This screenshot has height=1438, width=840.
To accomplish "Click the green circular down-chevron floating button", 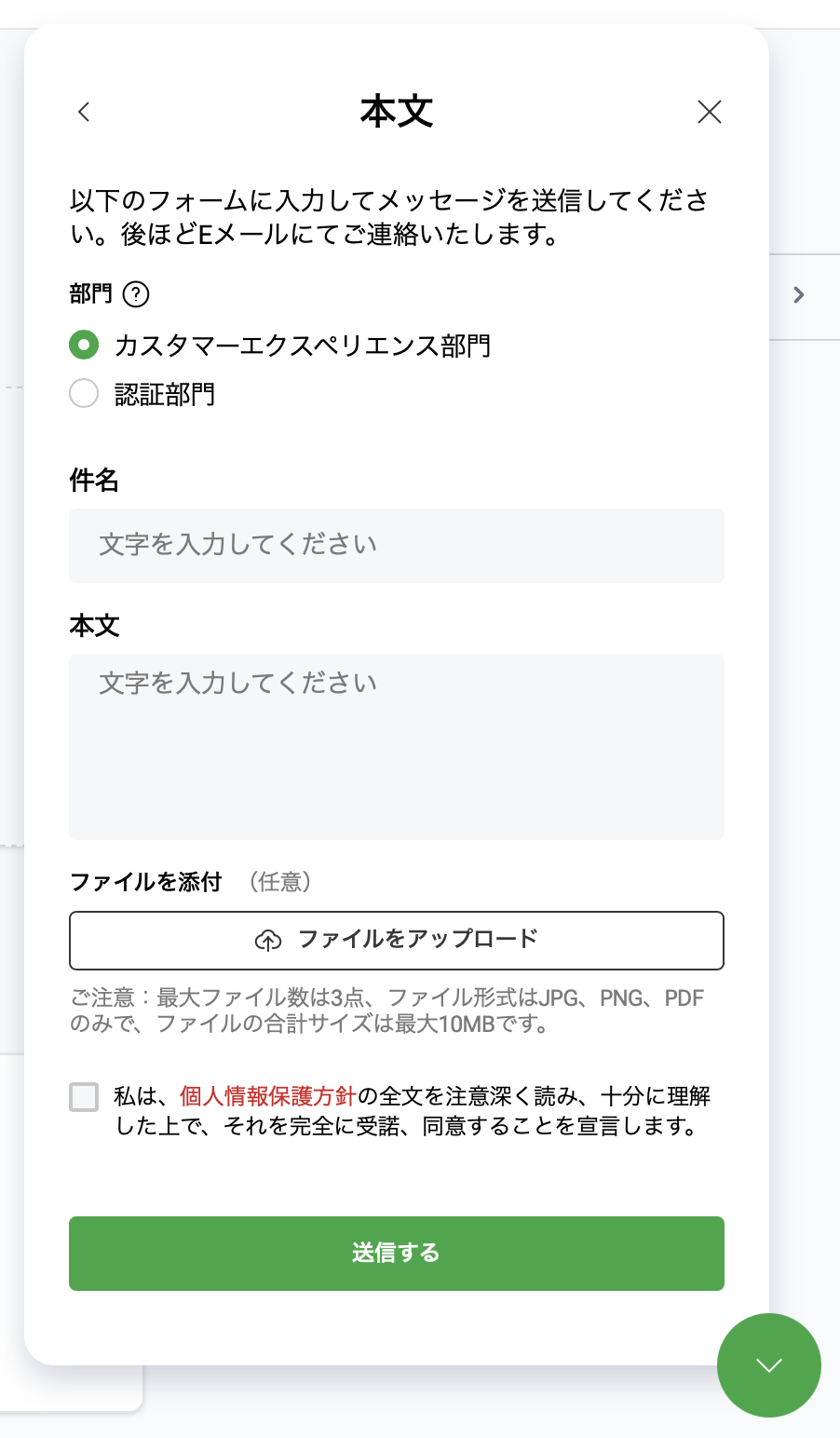I will [x=769, y=1365].
